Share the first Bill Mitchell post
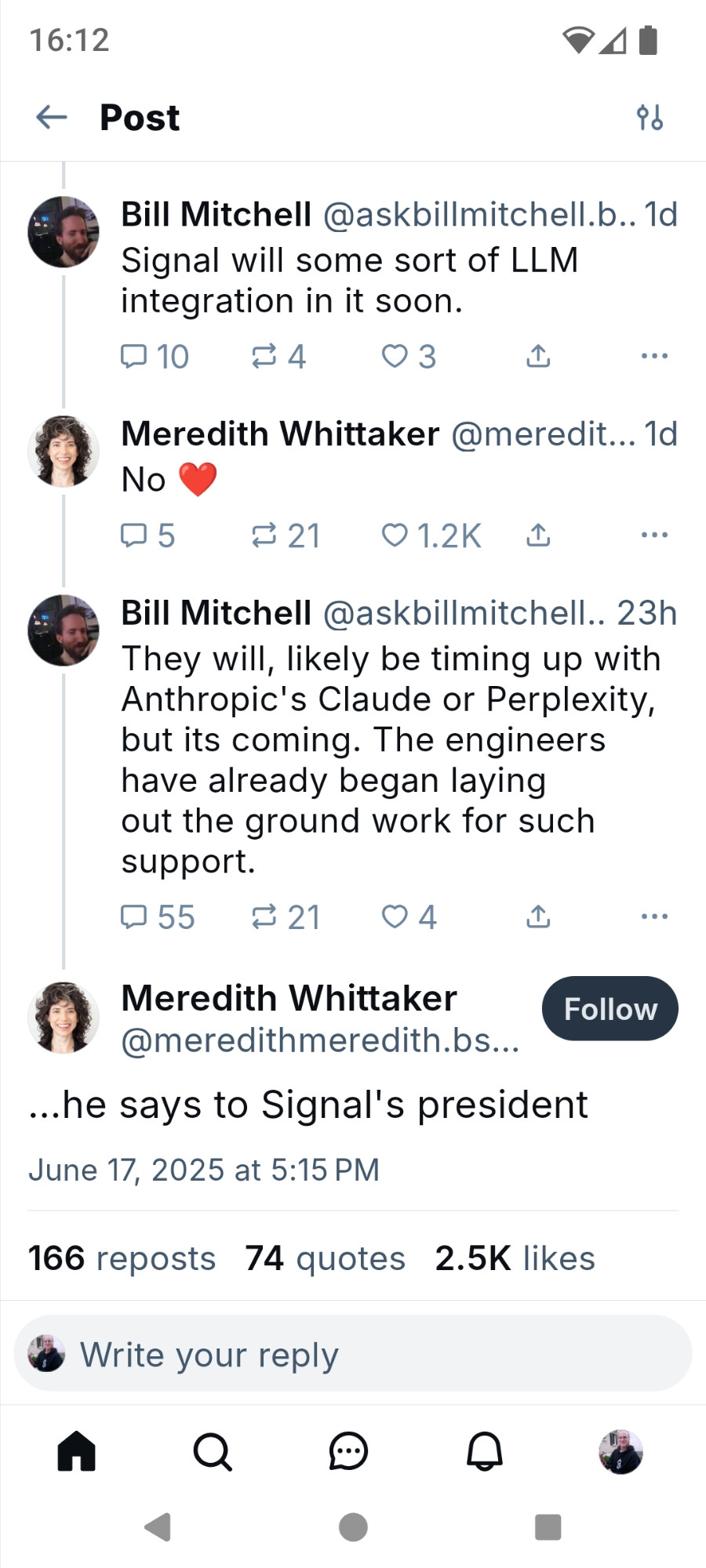Image resolution: width=706 pixels, height=1568 pixels. pos(538,357)
